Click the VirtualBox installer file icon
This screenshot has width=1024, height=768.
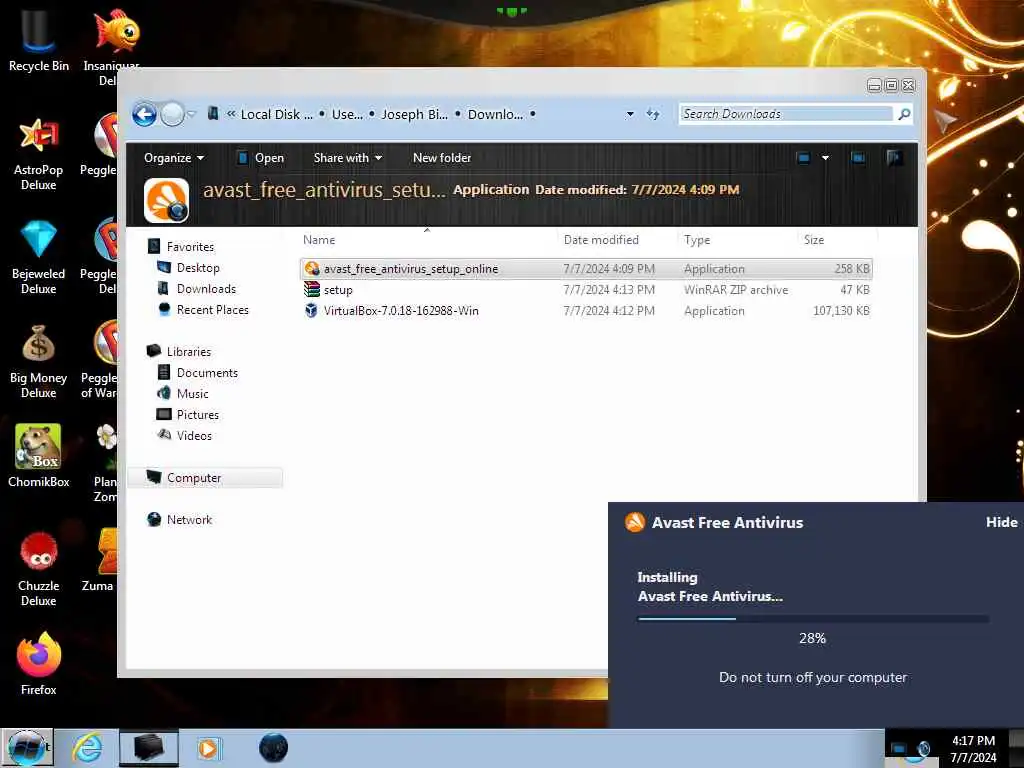(312, 310)
